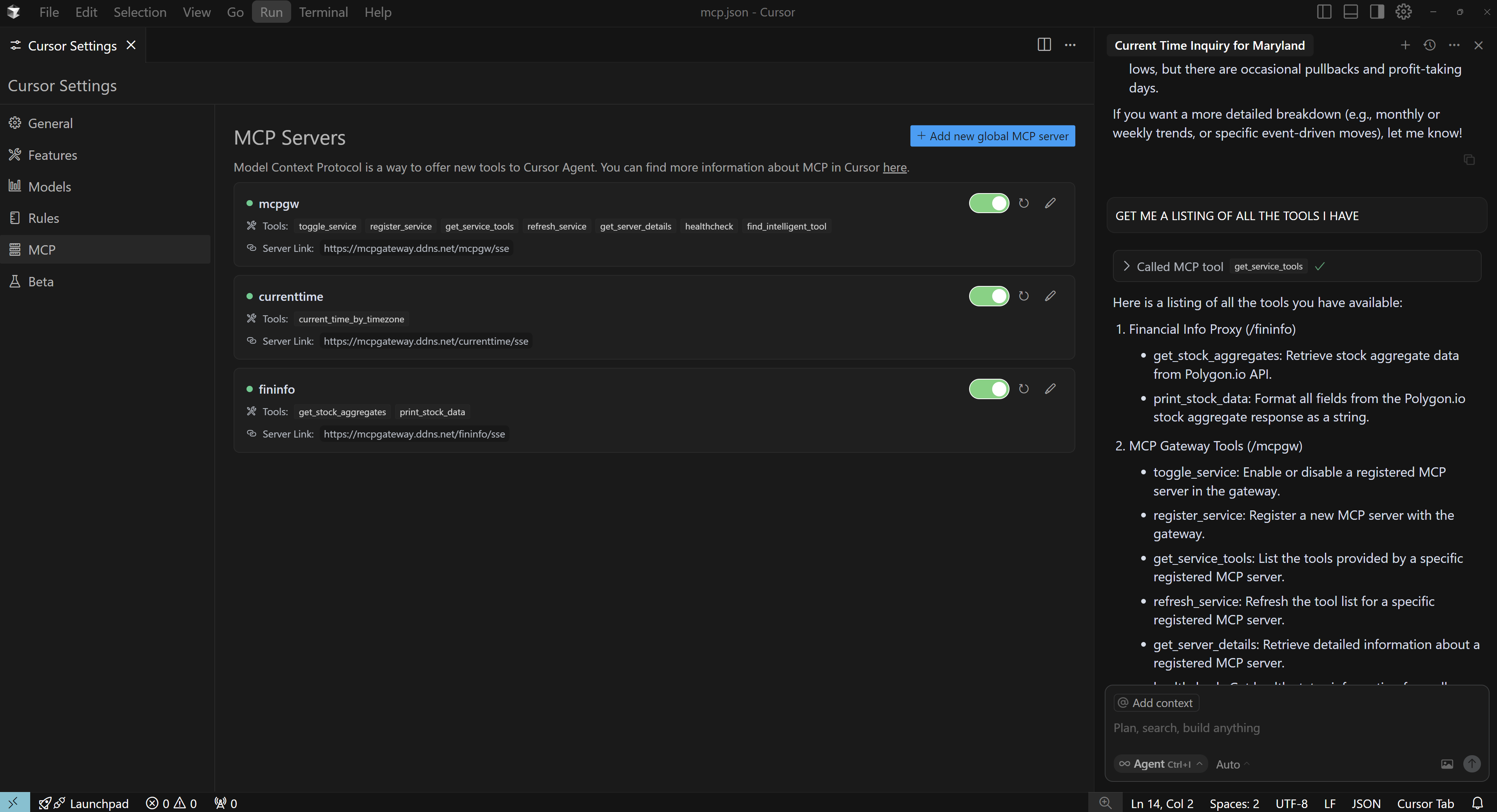This screenshot has height=812, width=1497.
Task: Refresh the mcpgw server
Action: (x=1023, y=203)
